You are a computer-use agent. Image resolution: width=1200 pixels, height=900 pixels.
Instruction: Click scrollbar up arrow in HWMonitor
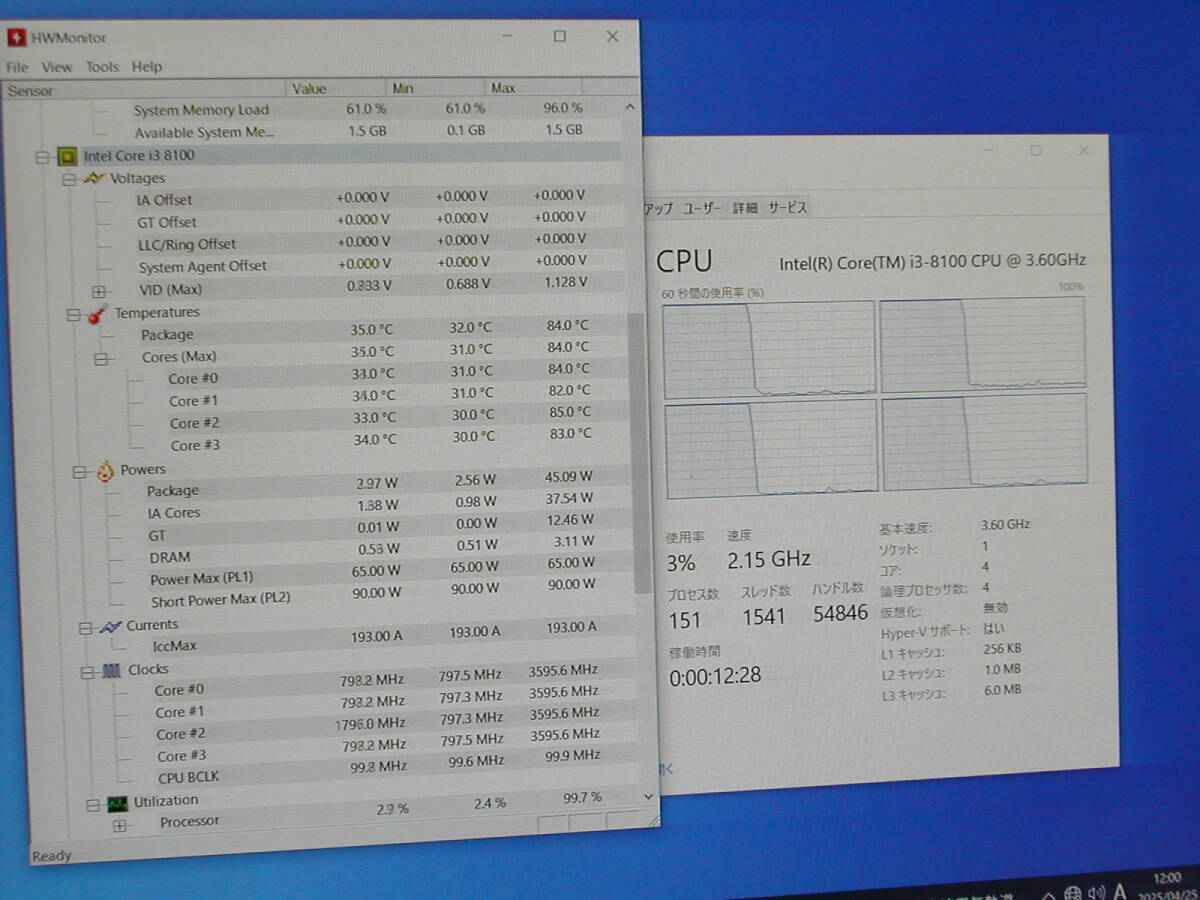(x=629, y=106)
